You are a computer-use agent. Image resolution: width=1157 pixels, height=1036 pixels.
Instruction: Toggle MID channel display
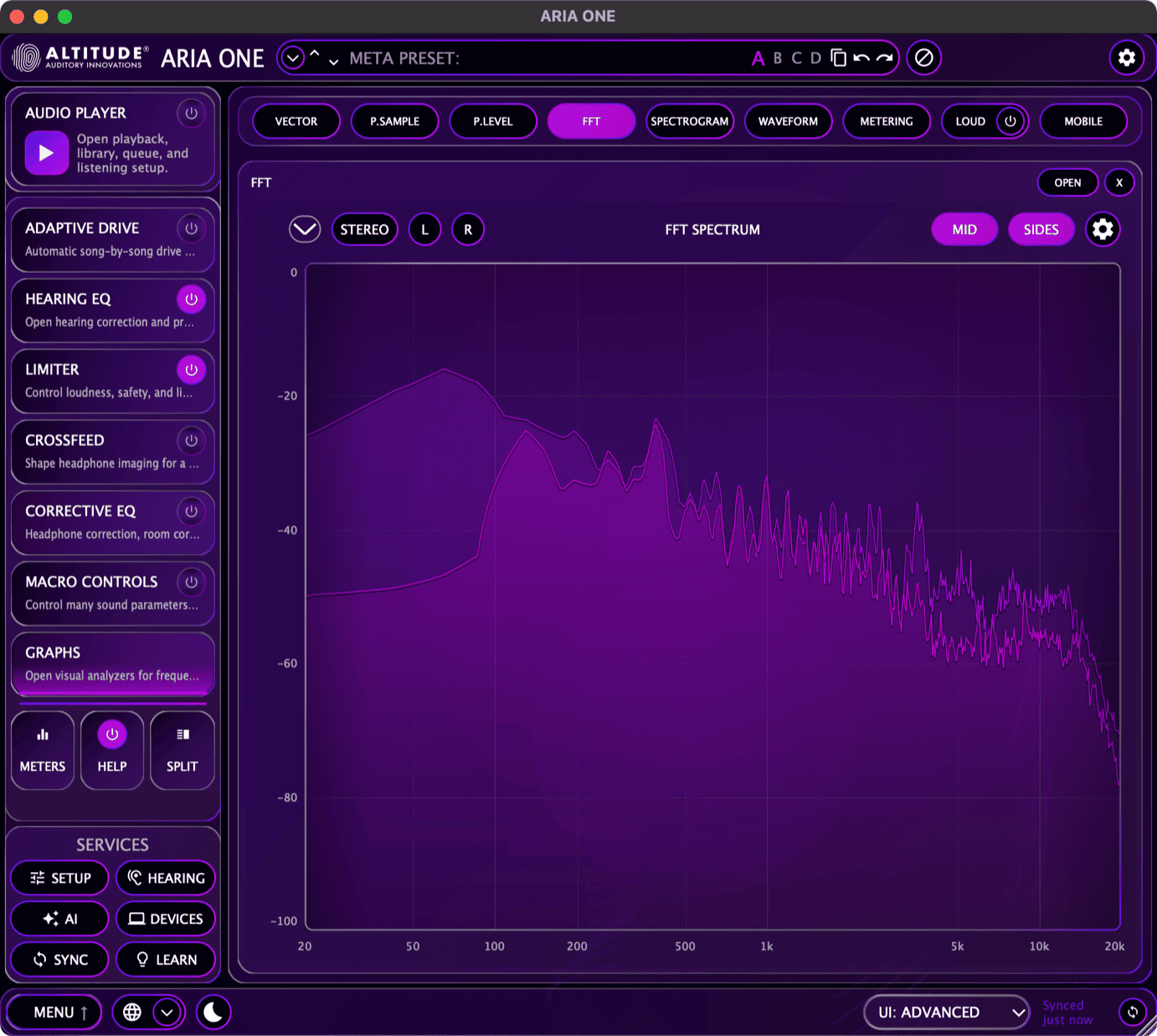(964, 229)
